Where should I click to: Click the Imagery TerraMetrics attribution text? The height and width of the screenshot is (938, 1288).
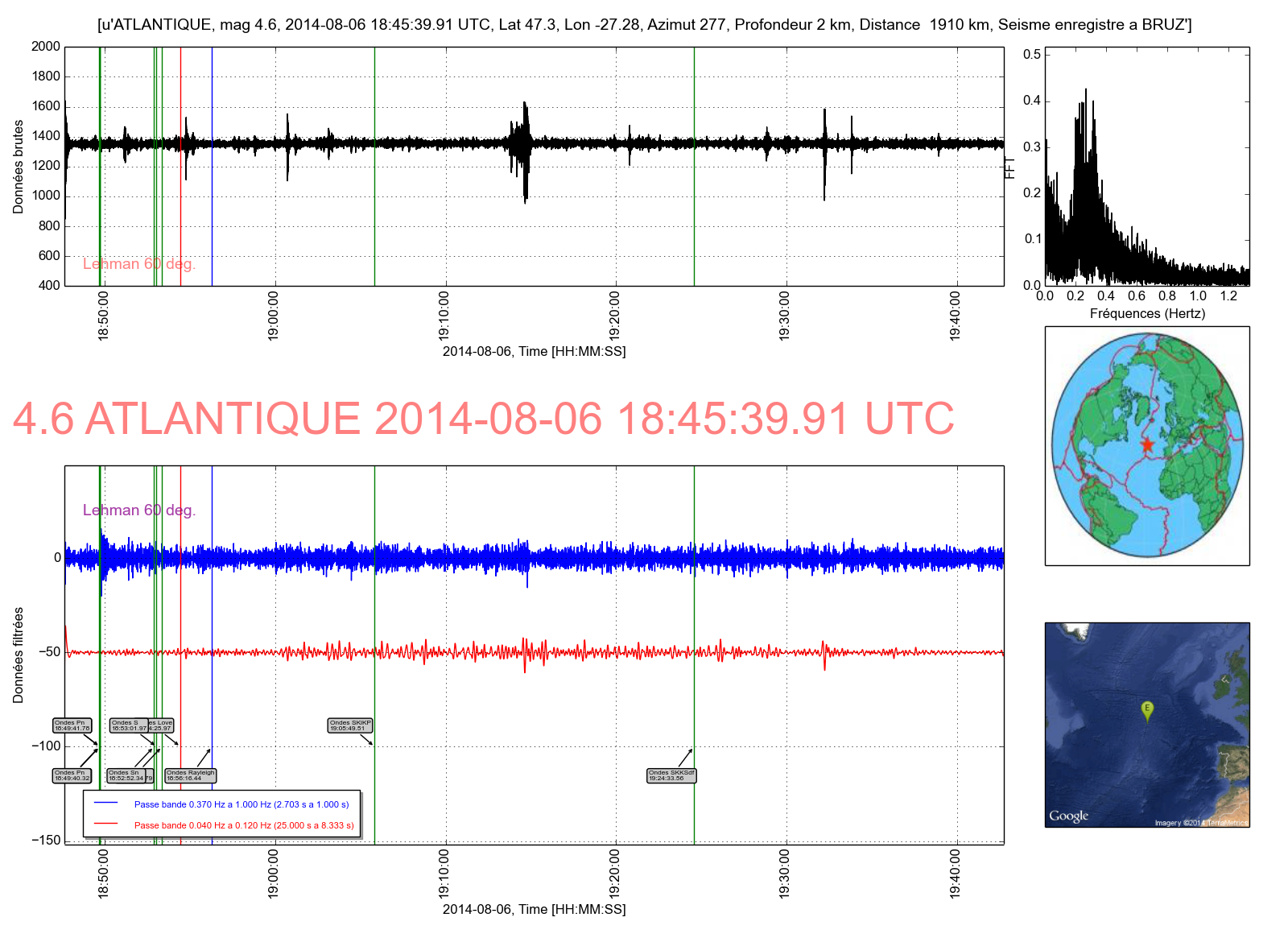click(1200, 822)
